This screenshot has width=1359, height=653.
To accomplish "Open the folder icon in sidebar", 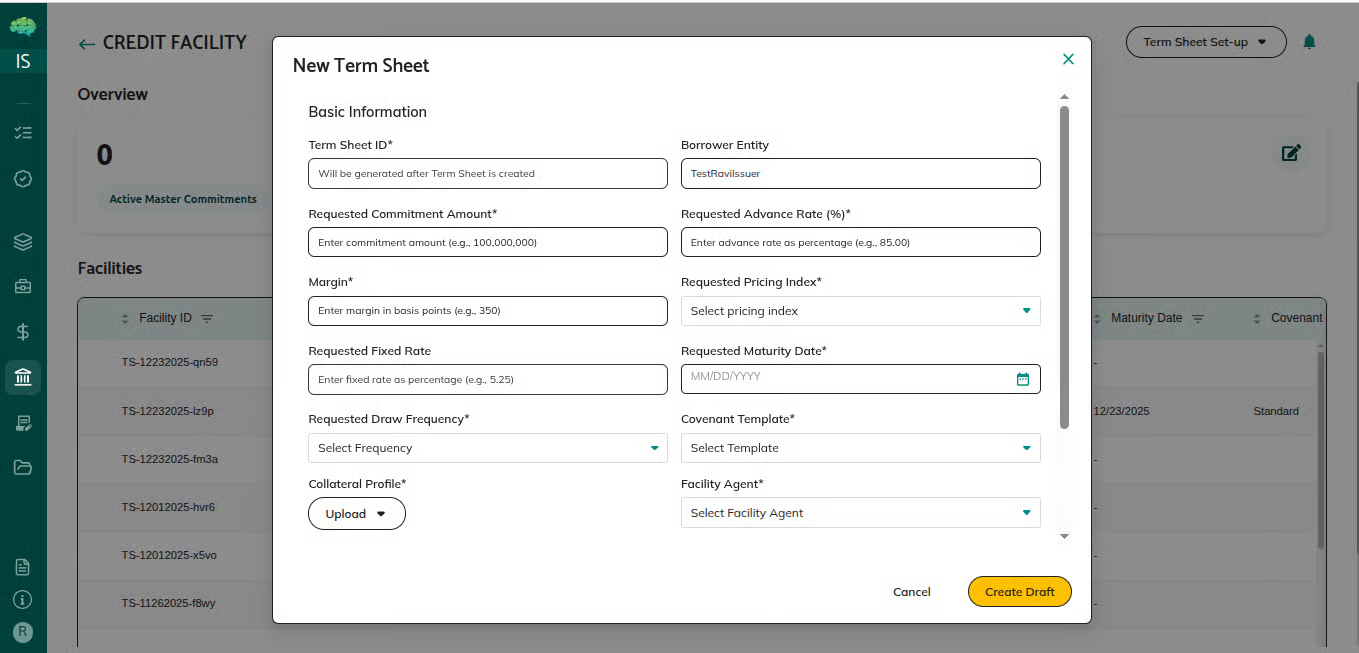I will 23,467.
